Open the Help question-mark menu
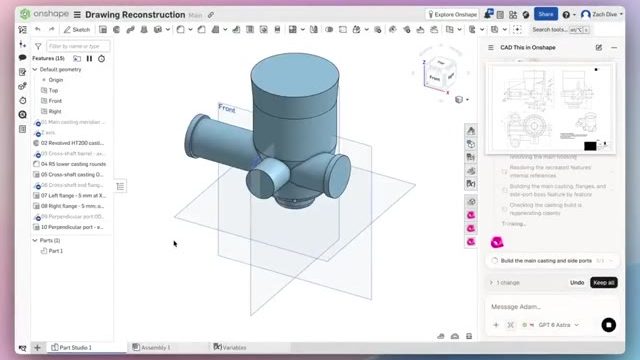 569,15
